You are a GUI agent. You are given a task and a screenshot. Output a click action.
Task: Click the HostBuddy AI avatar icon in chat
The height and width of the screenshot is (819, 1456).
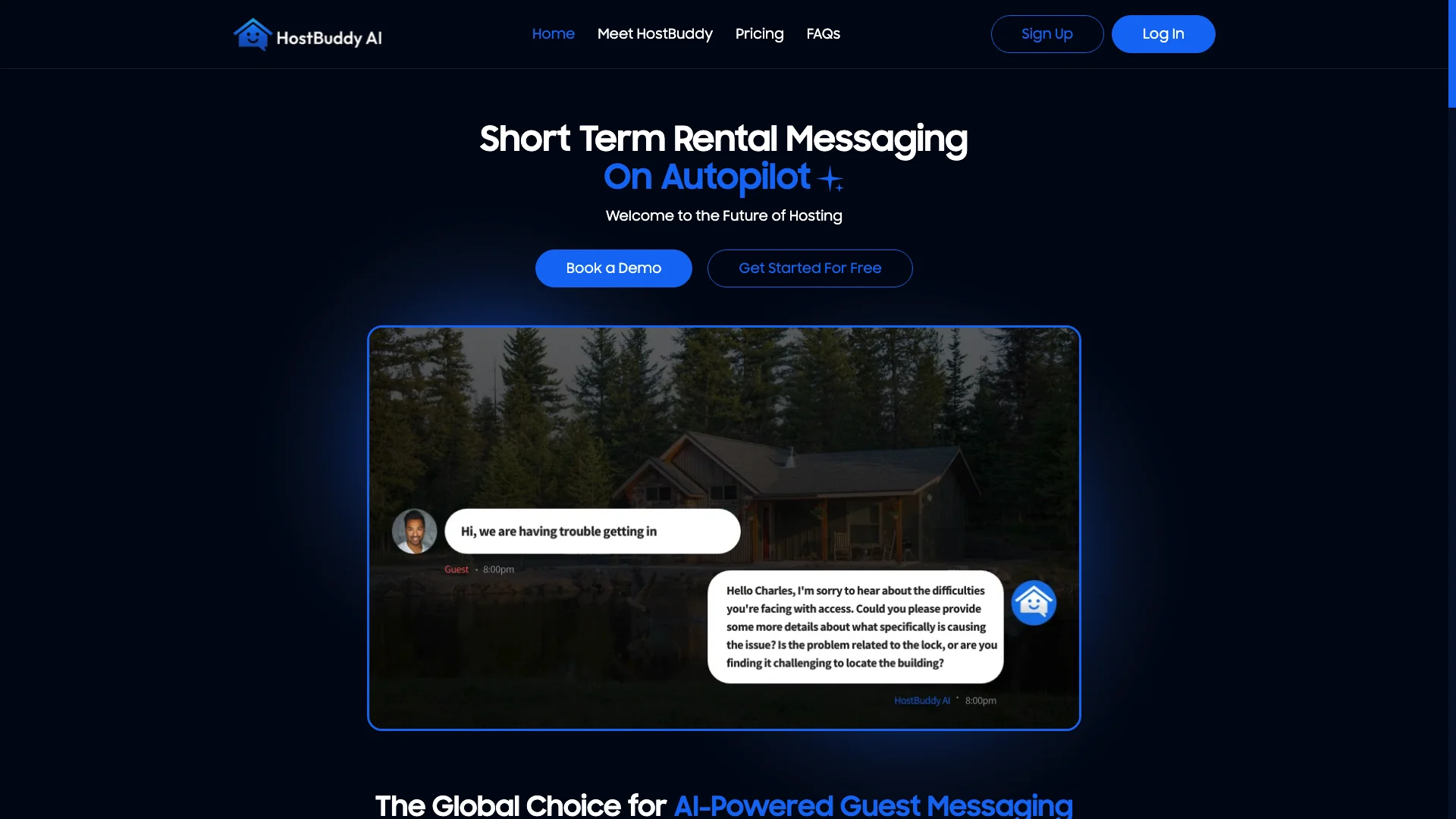[x=1033, y=601]
